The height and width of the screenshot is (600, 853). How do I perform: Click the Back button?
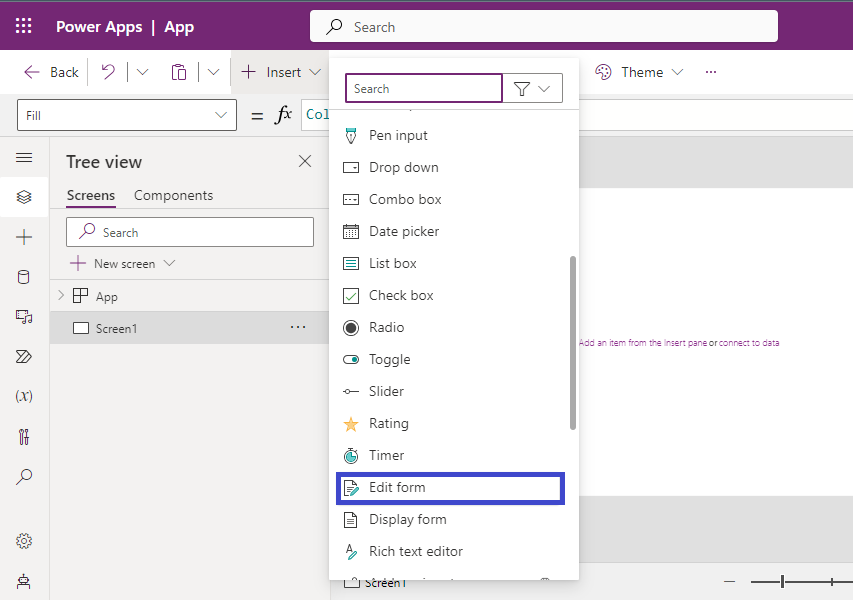(x=51, y=72)
